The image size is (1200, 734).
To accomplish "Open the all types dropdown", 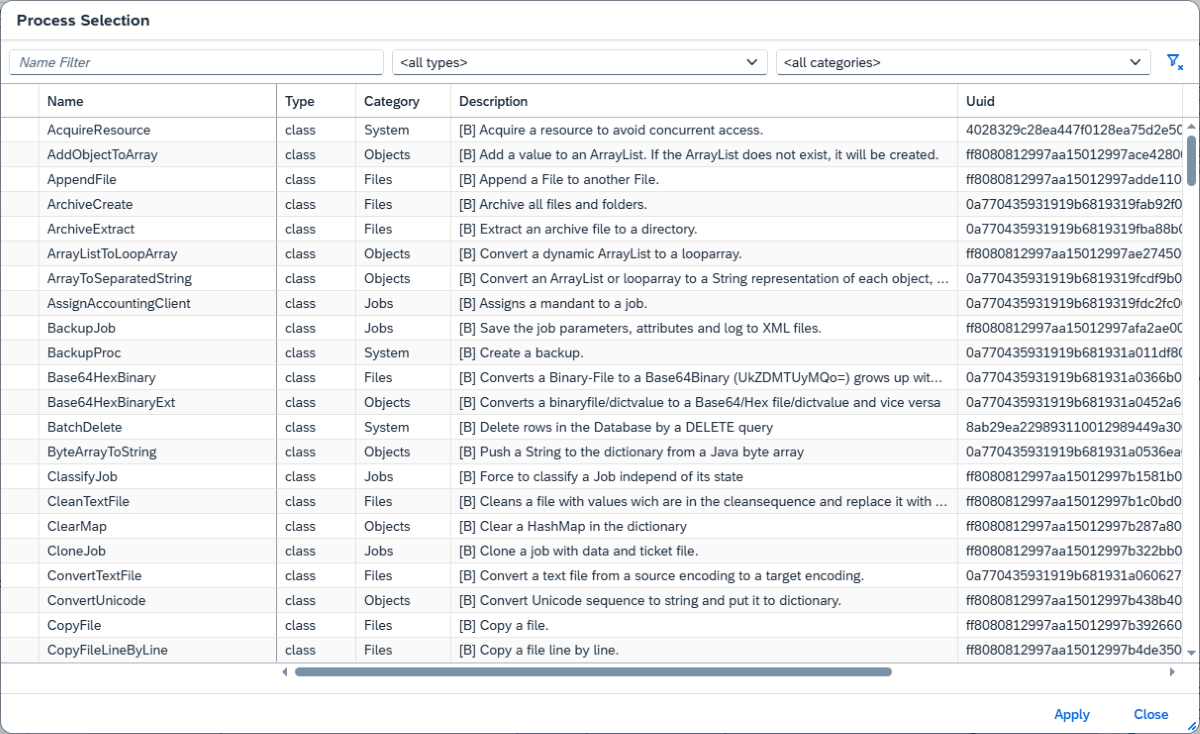I will (580, 62).
